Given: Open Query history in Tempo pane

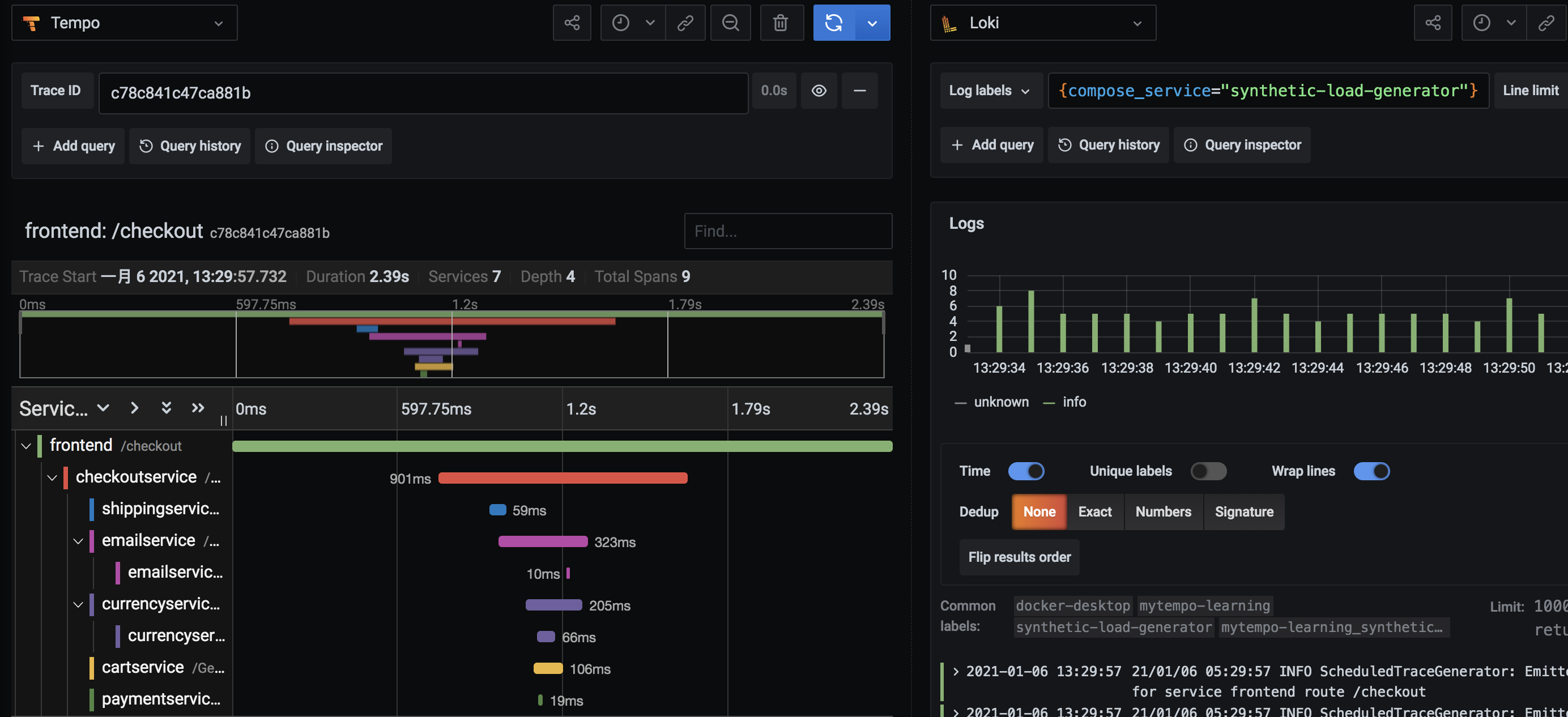Looking at the screenshot, I should (x=190, y=146).
